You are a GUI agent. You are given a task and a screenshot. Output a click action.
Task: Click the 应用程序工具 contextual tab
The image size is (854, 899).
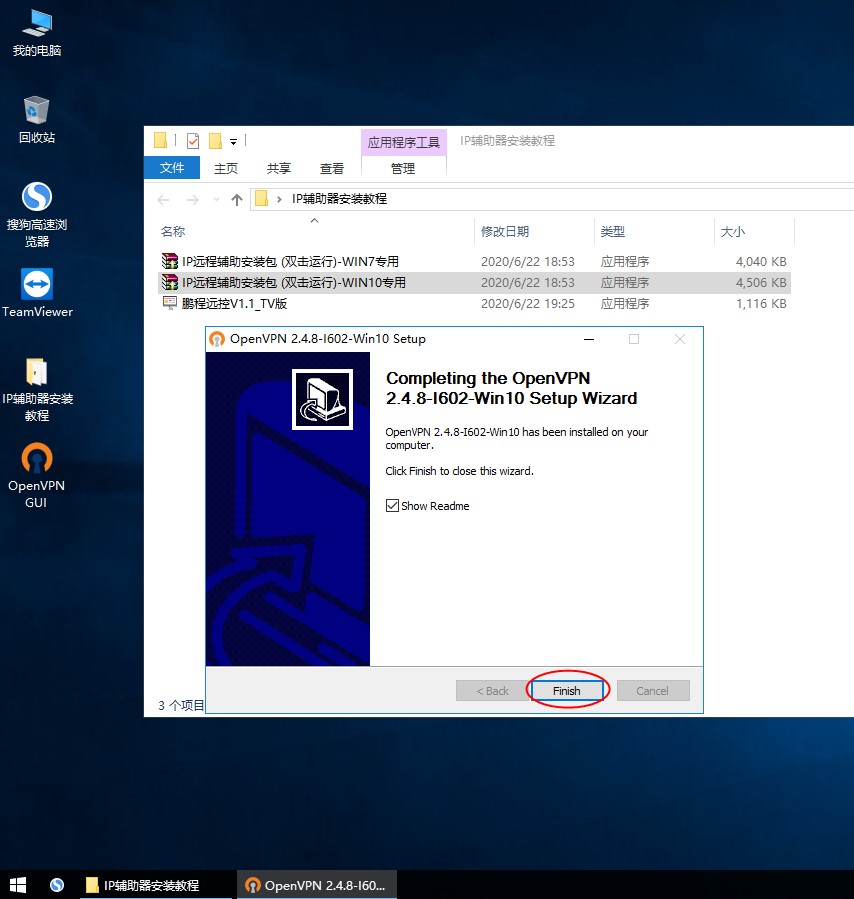click(404, 142)
